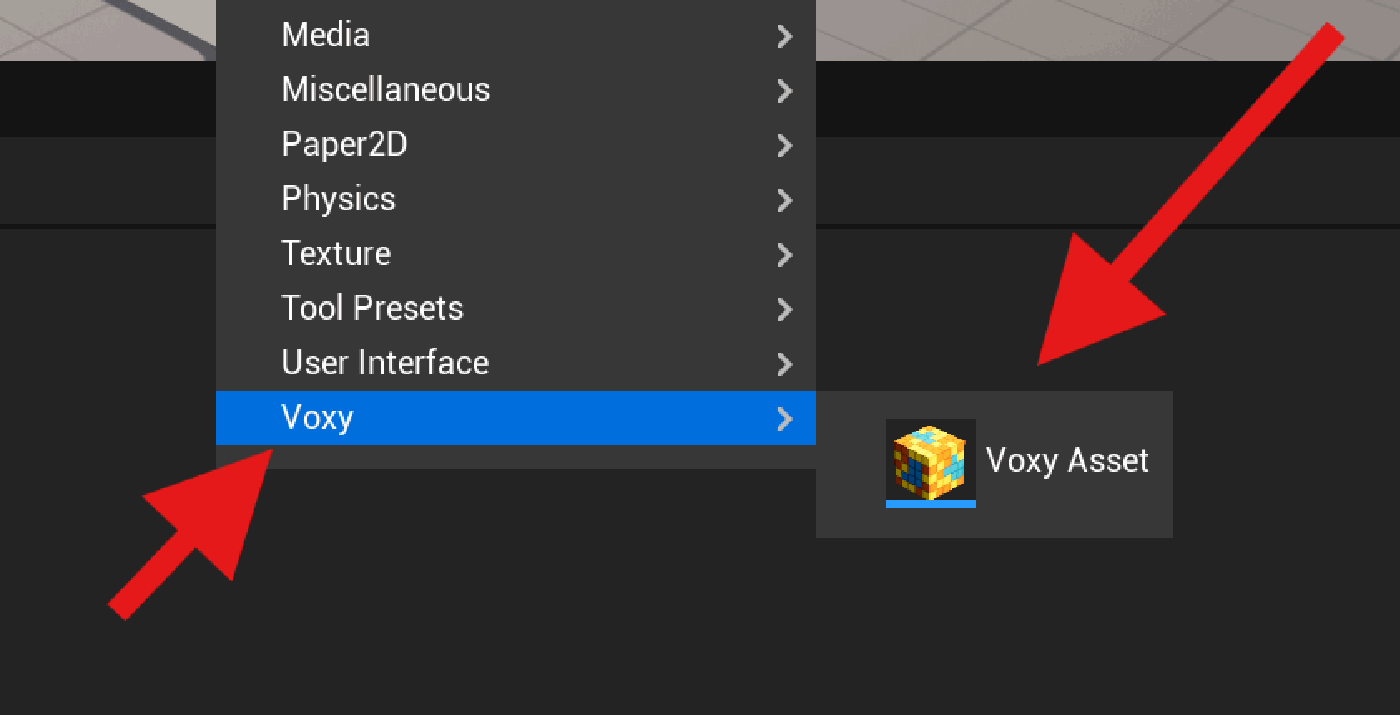Select the User Interface menu entry
This screenshot has height=715, width=1400.
(385, 362)
